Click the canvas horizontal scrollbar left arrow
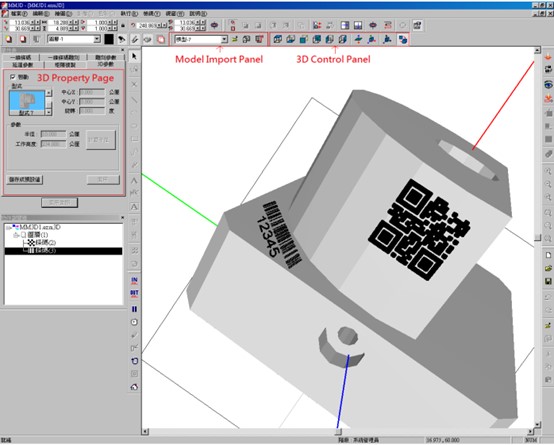This screenshot has height=445, width=554. 145,432
